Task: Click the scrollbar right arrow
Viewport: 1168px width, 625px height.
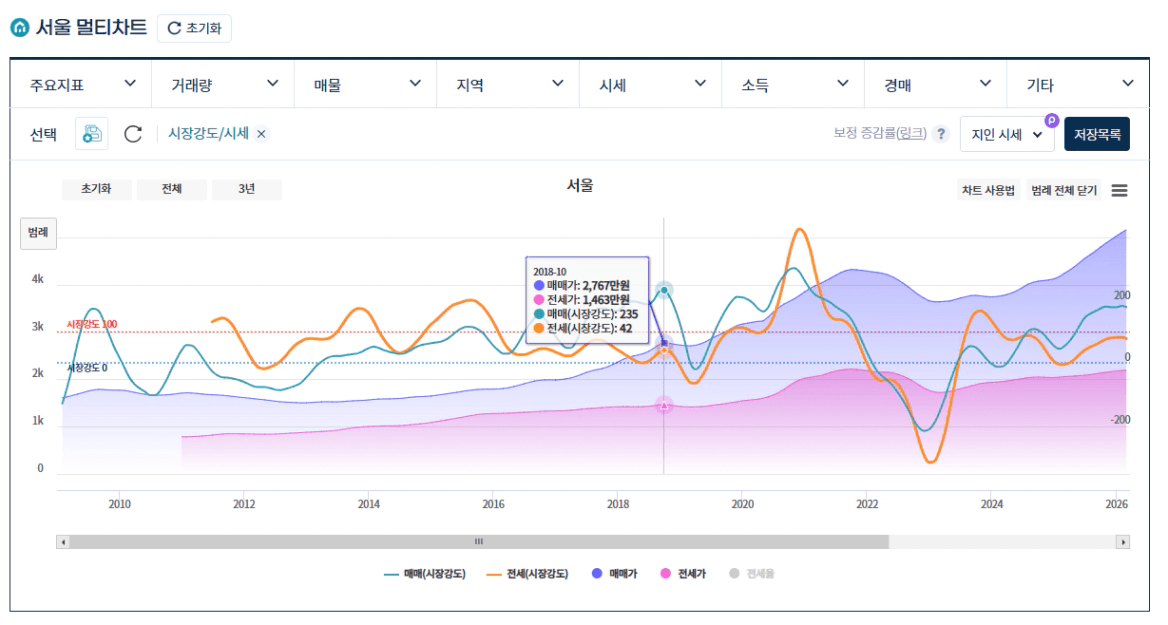Action: [x=1123, y=542]
